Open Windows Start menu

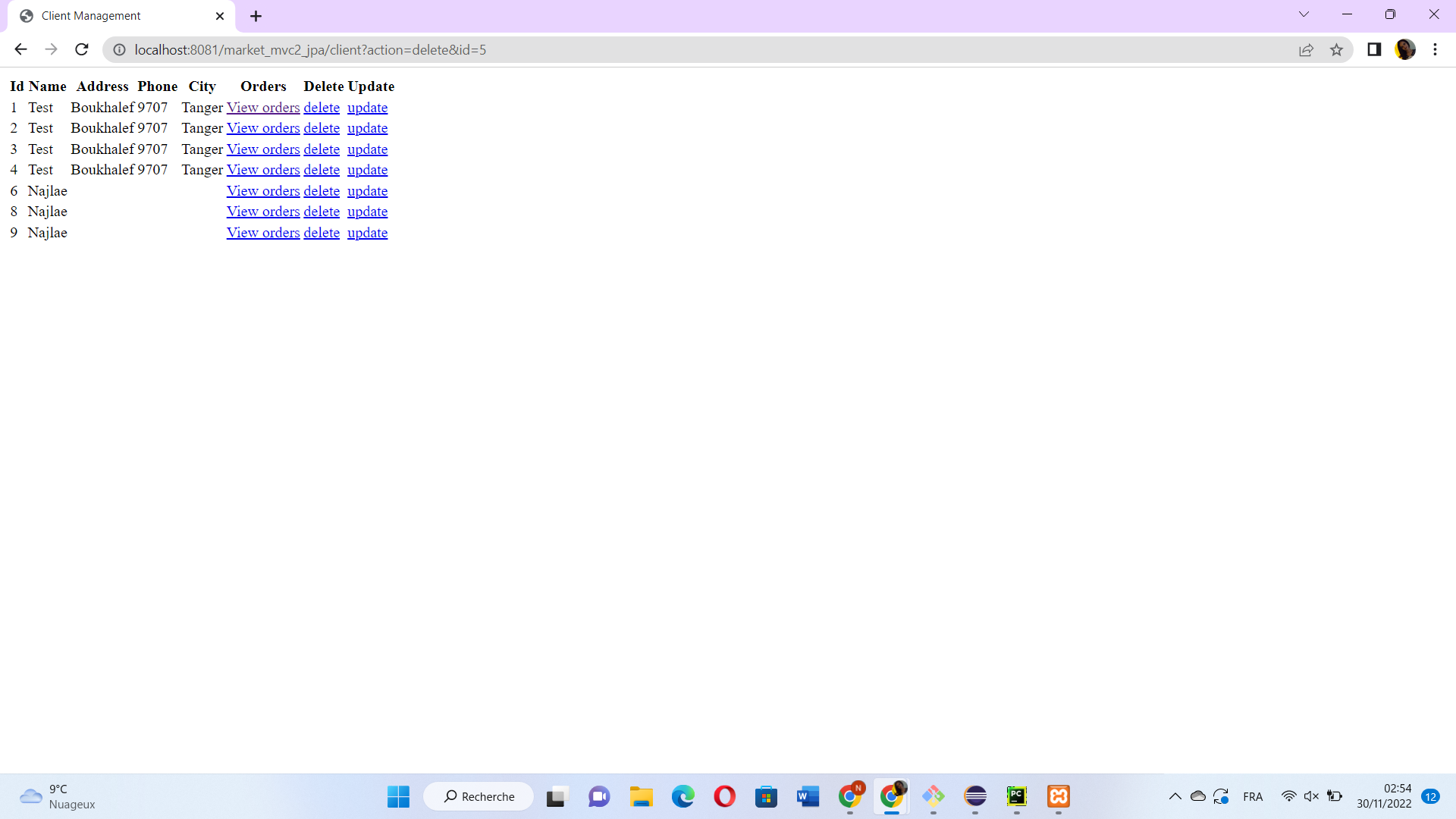coord(398,796)
